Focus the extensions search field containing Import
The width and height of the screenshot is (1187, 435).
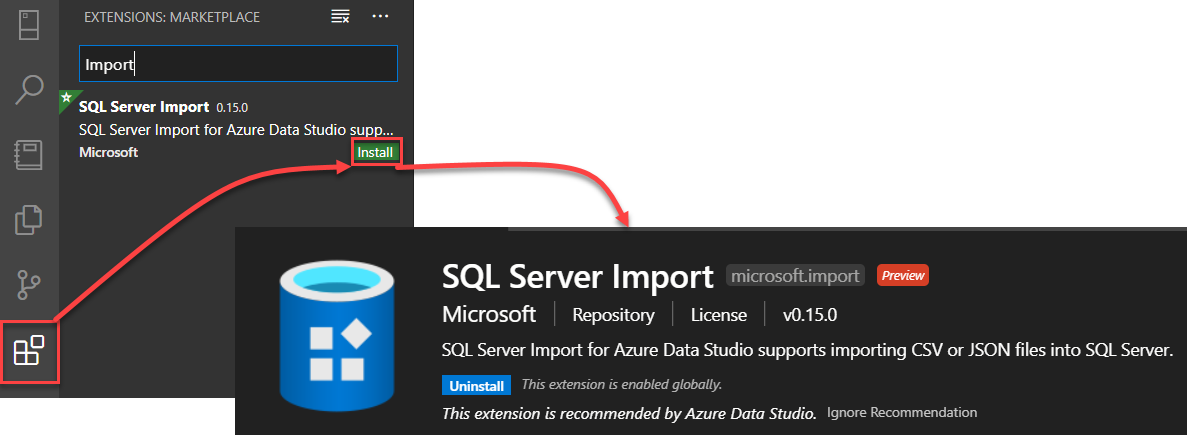pyautogui.click(x=238, y=65)
